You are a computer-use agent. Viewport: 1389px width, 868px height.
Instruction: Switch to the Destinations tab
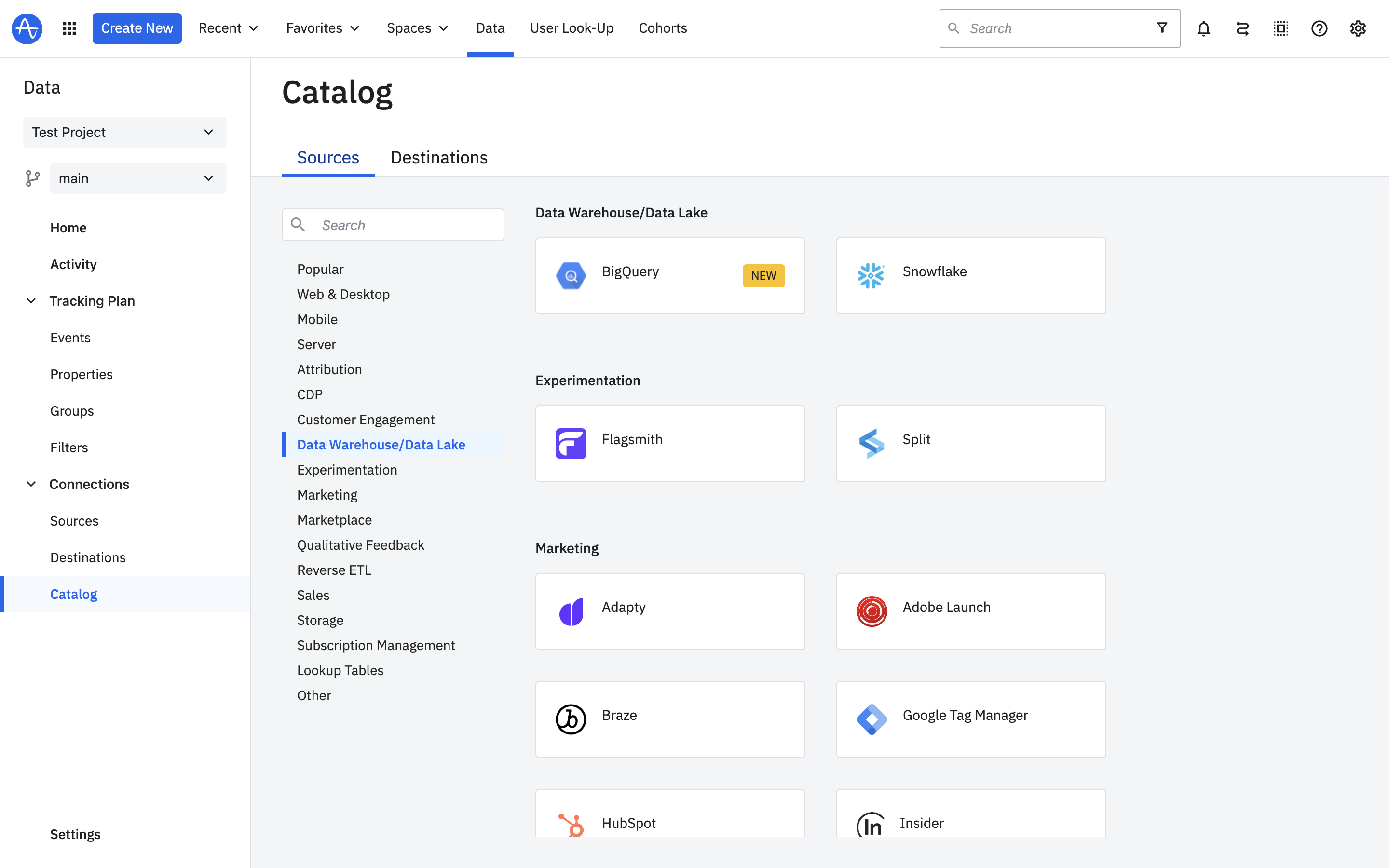click(439, 157)
